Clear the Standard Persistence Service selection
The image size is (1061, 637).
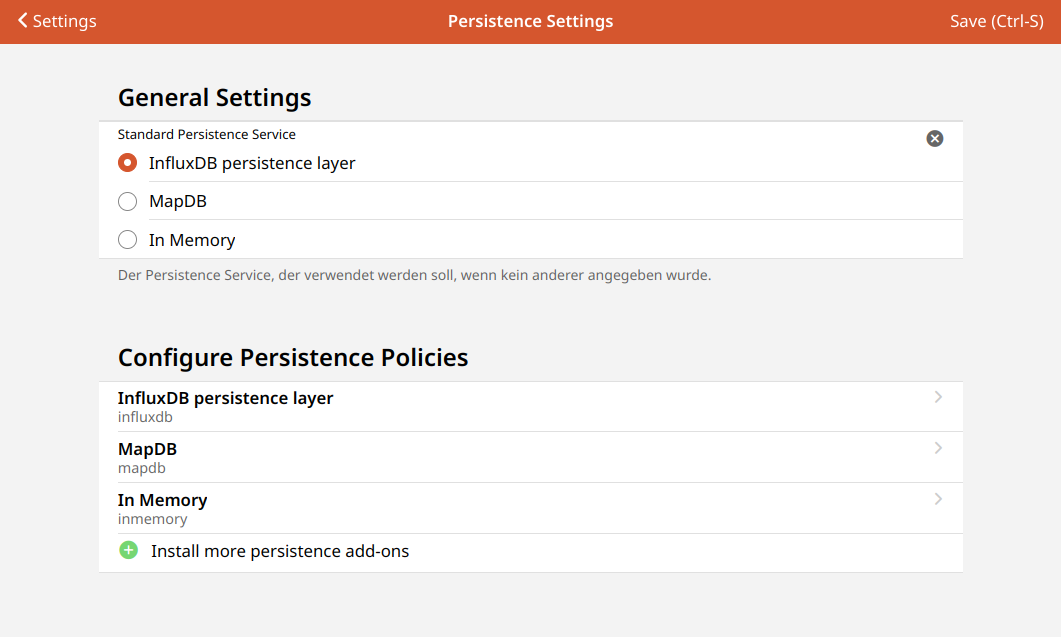coord(935,138)
